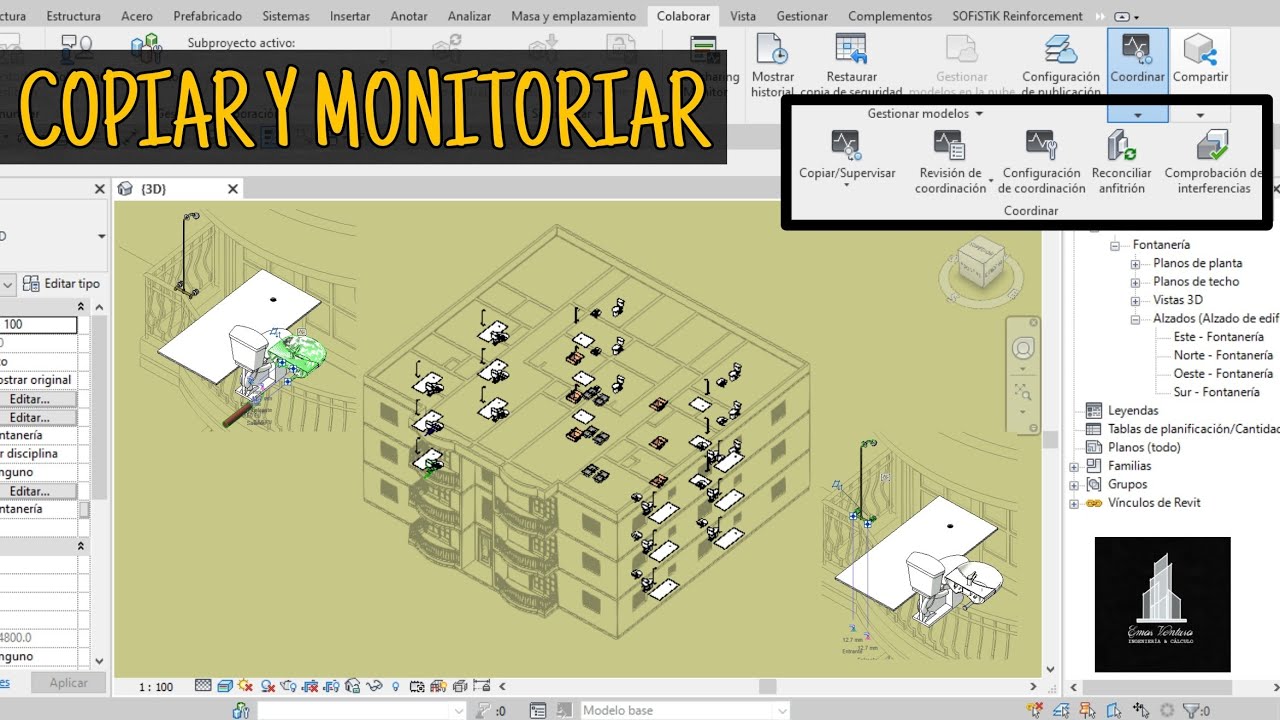Viewport: 1280px width, 720px height.
Task: Click the selection filter funnel icon
Action: pyautogui.click(x=1191, y=710)
